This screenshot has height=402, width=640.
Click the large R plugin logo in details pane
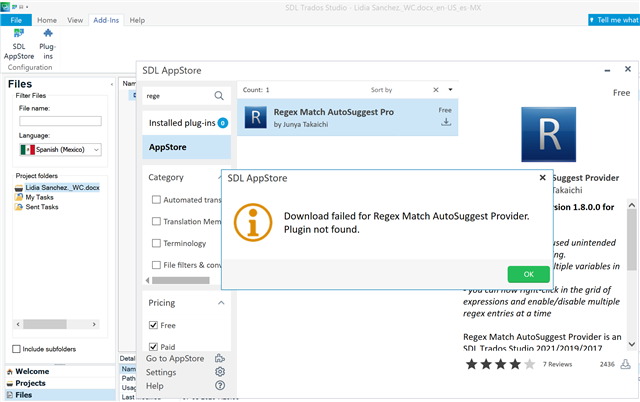(548, 134)
